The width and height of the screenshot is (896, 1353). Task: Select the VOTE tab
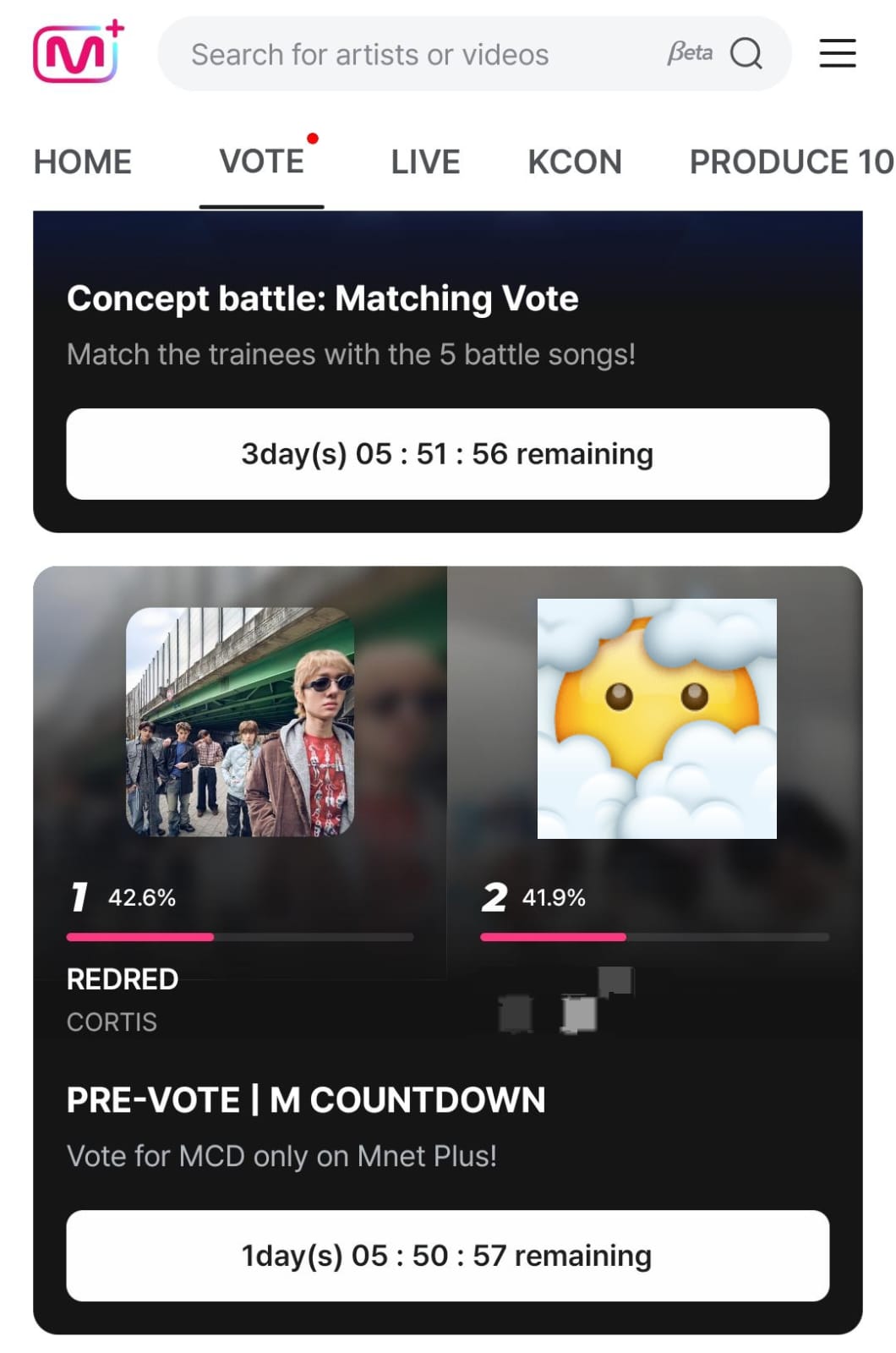(x=261, y=162)
